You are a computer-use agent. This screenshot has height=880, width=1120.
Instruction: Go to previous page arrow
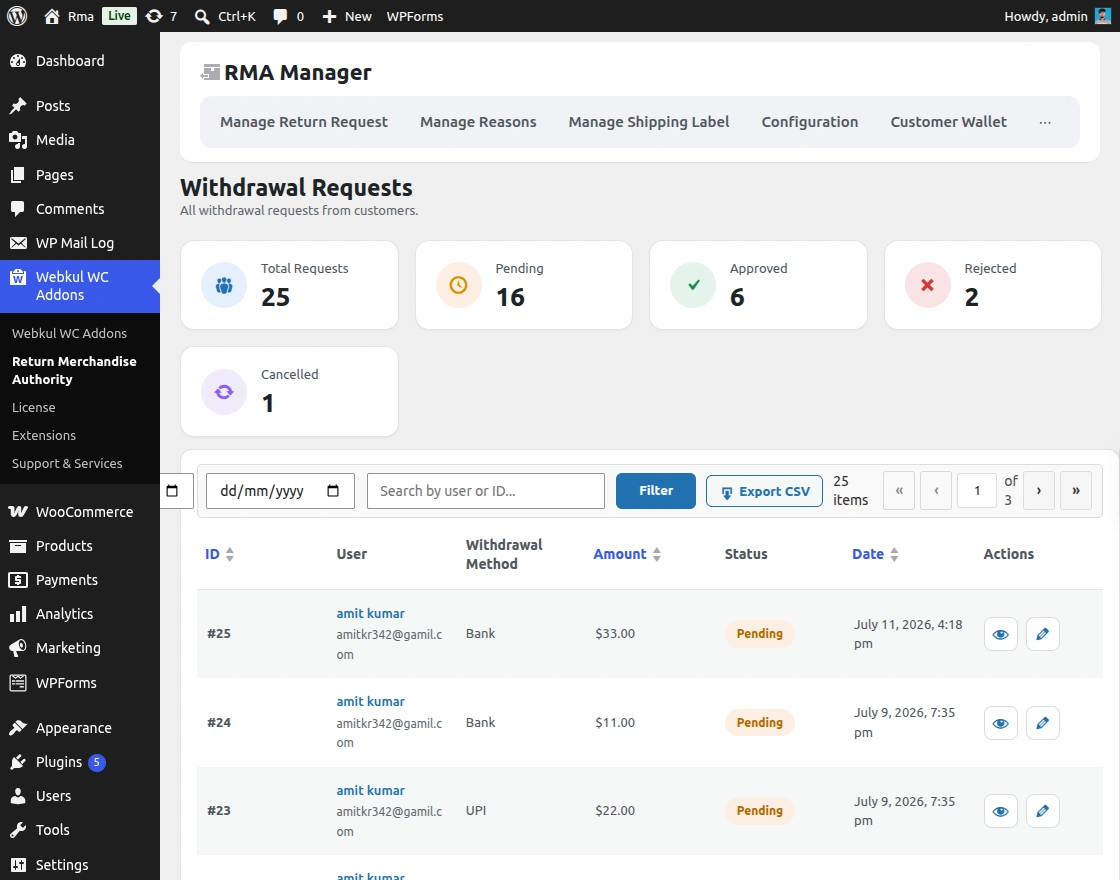coord(936,491)
